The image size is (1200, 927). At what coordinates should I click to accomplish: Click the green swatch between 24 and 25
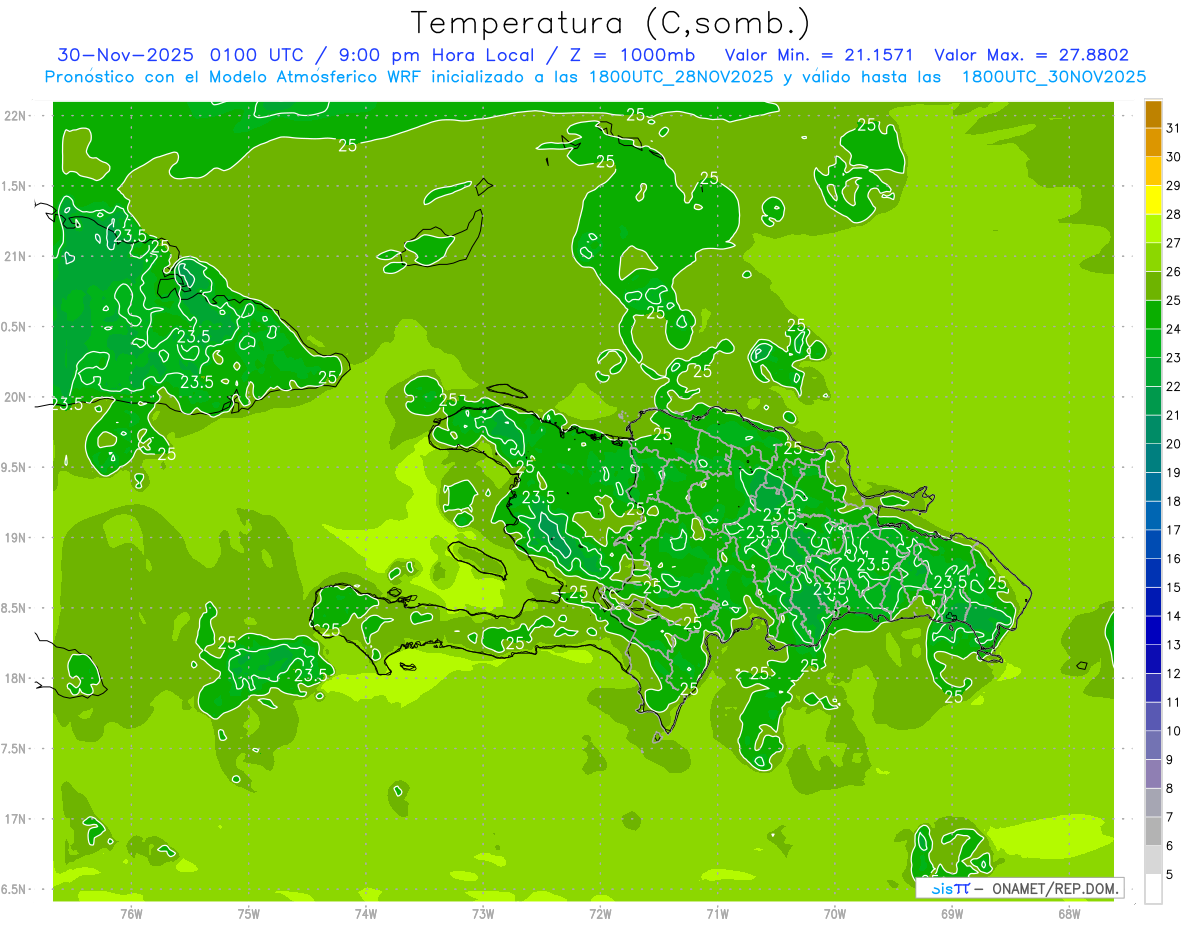tap(1153, 315)
